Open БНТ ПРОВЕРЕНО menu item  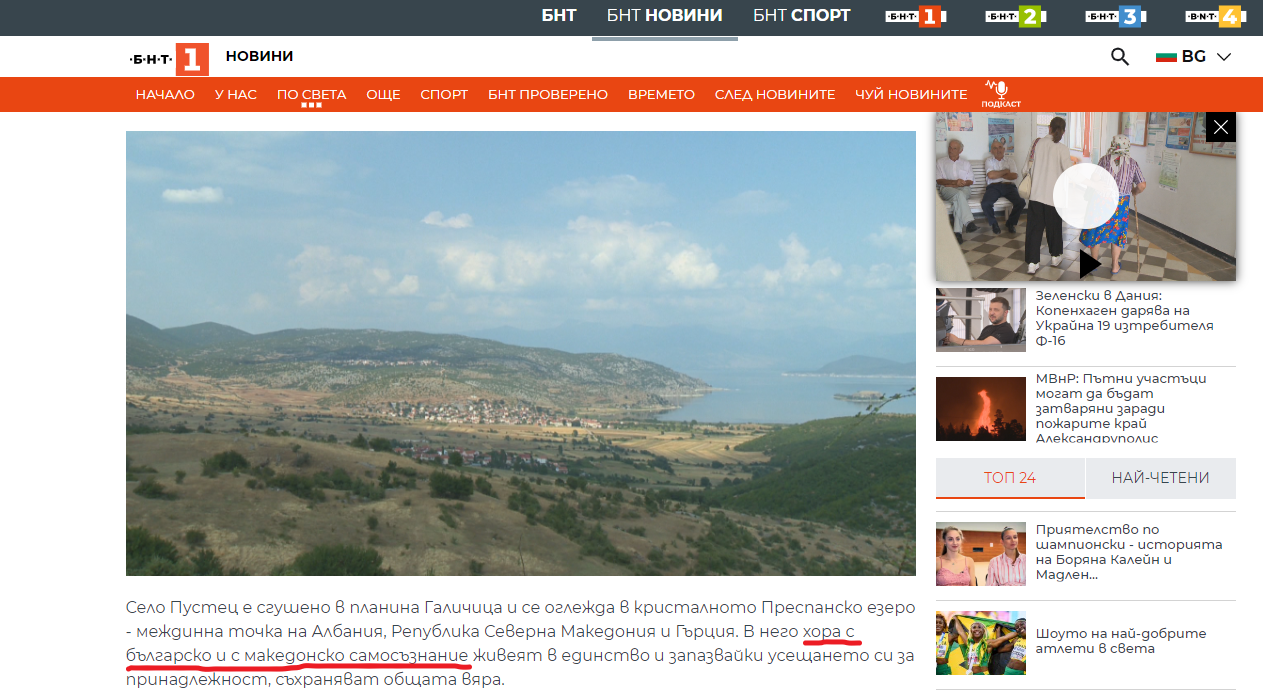[548, 94]
